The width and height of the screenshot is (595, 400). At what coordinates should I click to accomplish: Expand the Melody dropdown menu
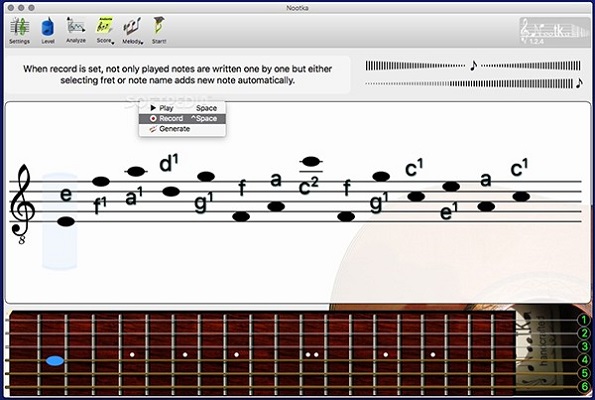click(132, 30)
